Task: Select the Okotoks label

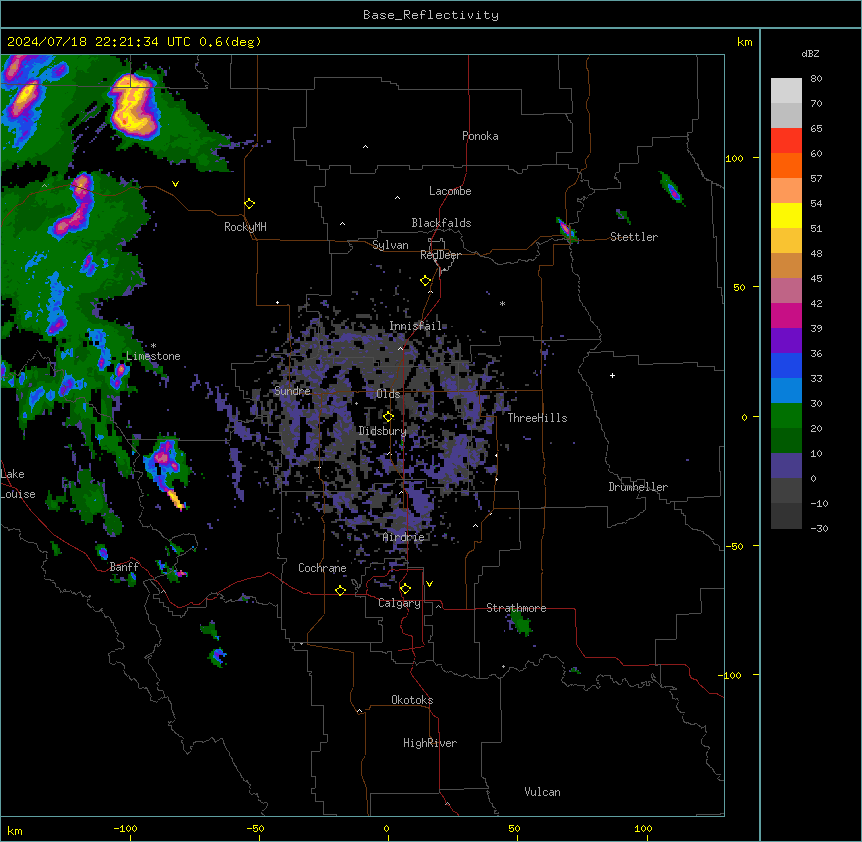Action: 412,700
